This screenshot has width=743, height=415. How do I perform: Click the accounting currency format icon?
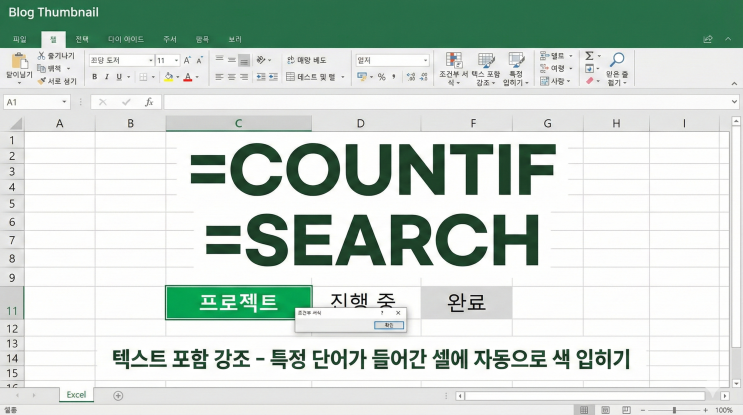pyautogui.click(x=362, y=76)
